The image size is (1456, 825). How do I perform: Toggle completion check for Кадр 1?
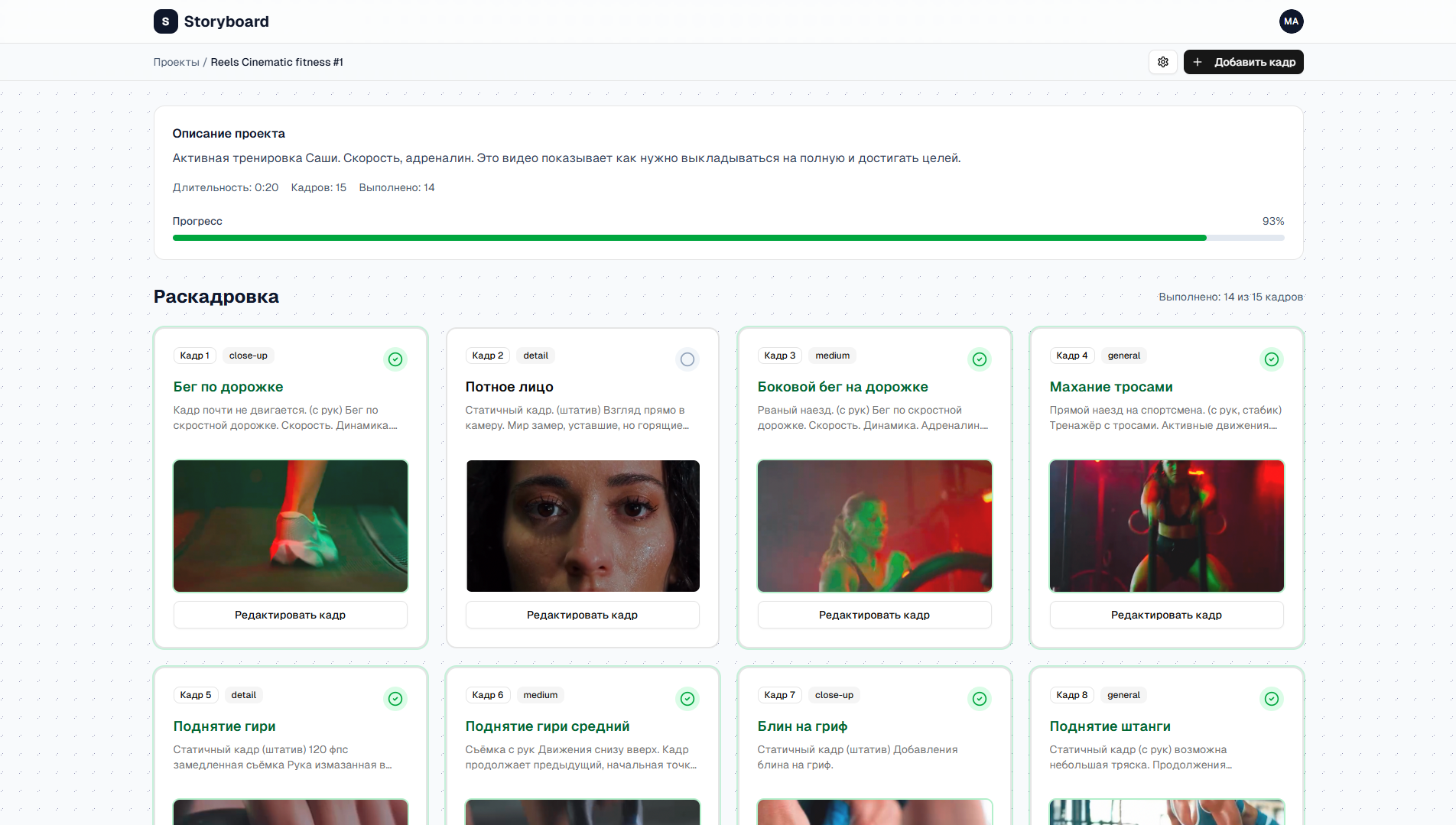(395, 359)
